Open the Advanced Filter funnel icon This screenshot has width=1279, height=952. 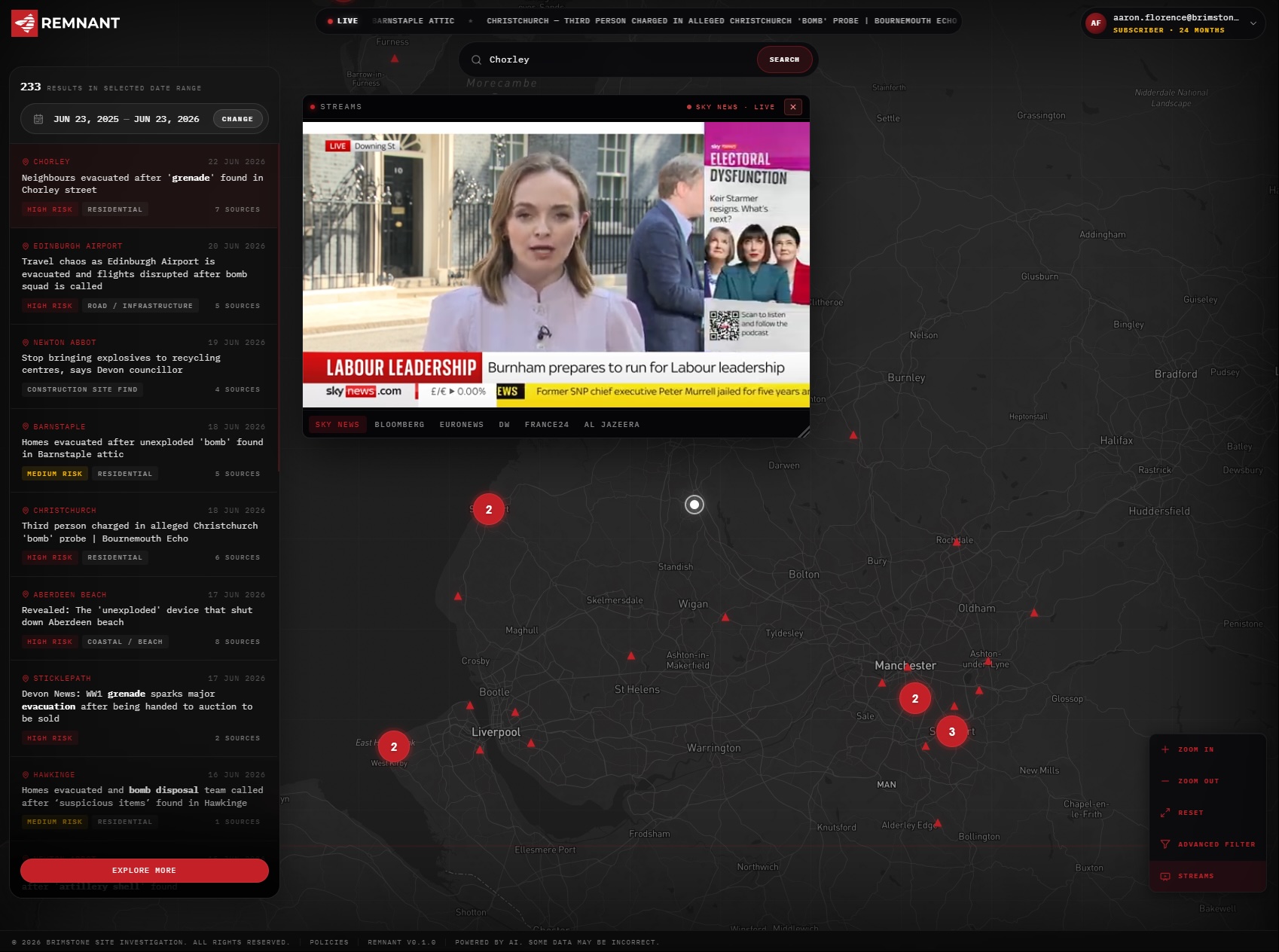(1165, 844)
